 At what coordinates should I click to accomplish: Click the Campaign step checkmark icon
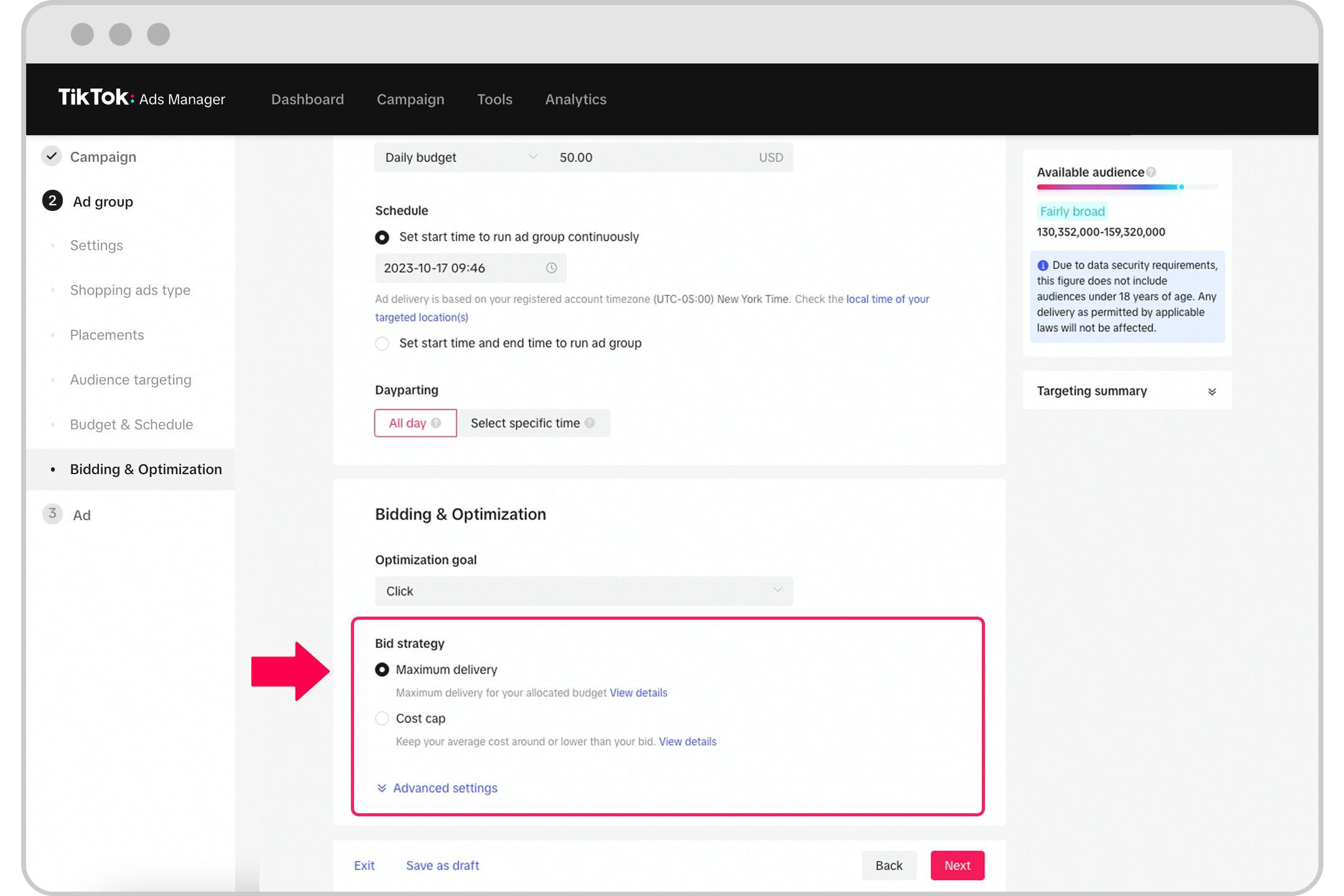52,156
